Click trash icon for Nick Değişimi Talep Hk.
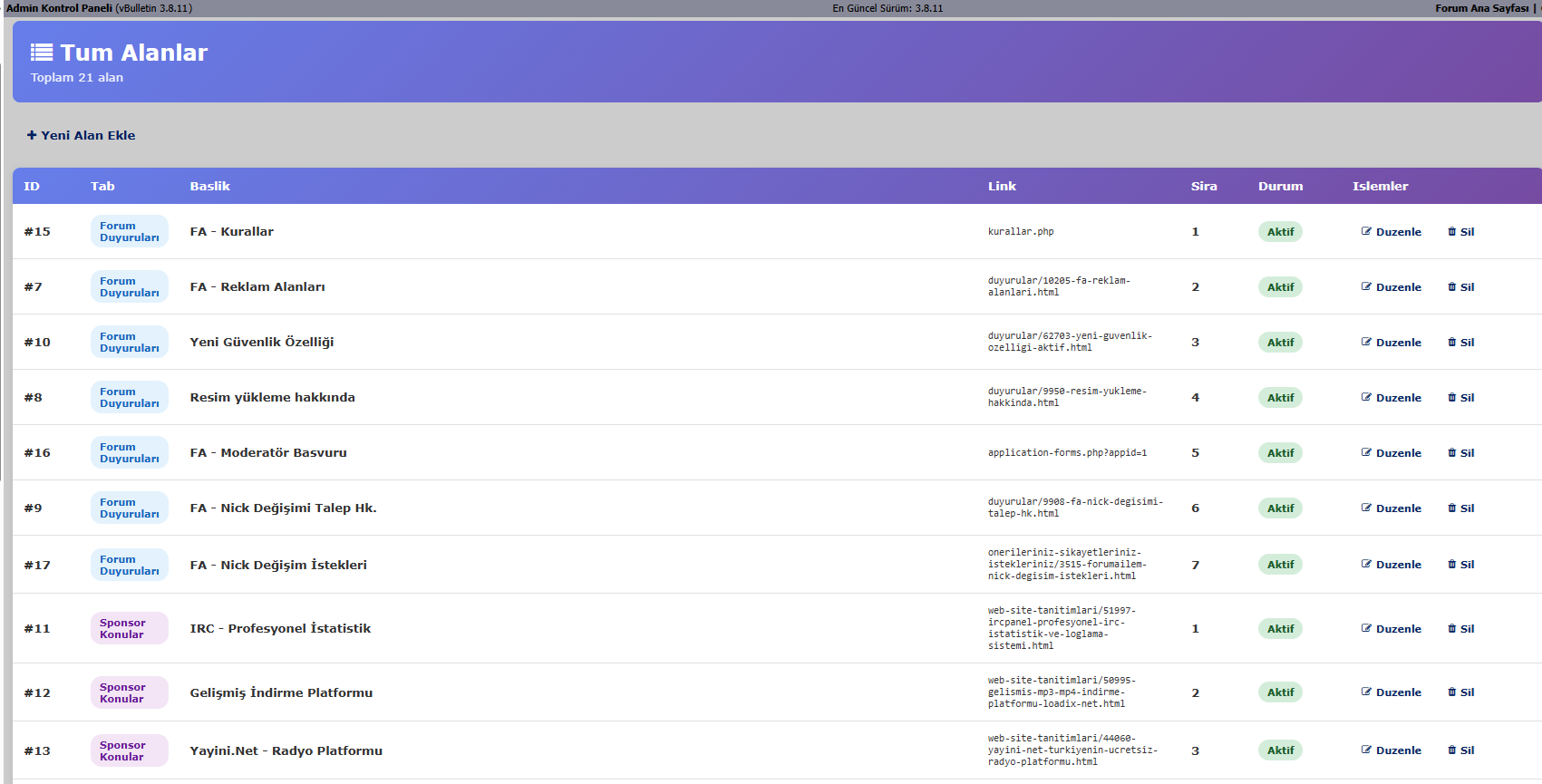The image size is (1542, 784). tap(1452, 508)
